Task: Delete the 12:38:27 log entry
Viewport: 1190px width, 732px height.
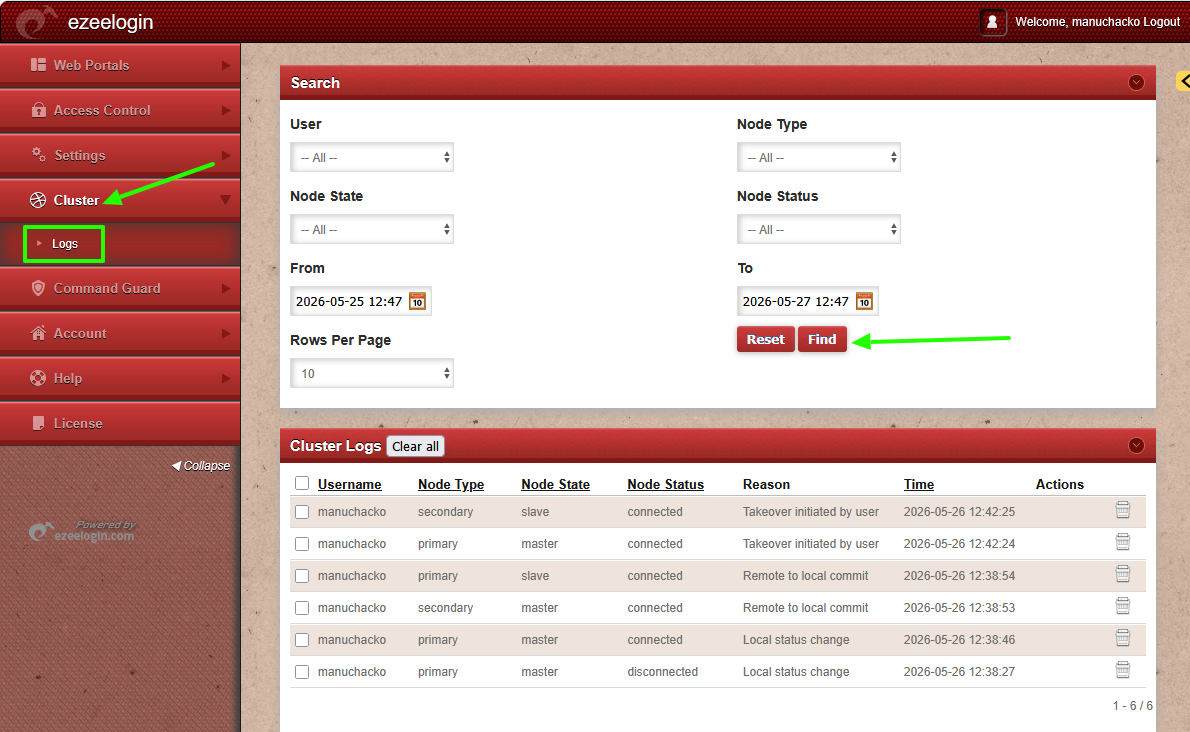Action: tap(1123, 670)
